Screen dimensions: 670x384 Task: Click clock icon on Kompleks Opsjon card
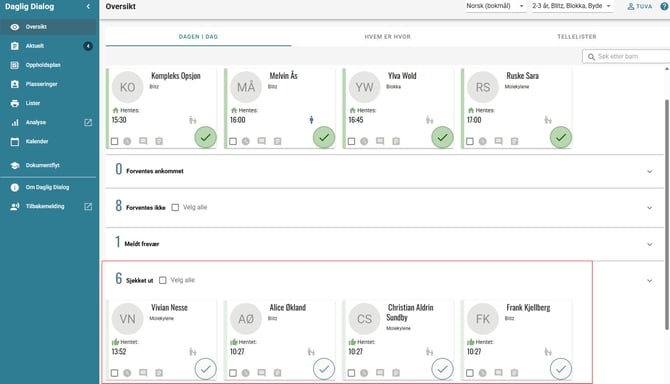[x=127, y=141]
